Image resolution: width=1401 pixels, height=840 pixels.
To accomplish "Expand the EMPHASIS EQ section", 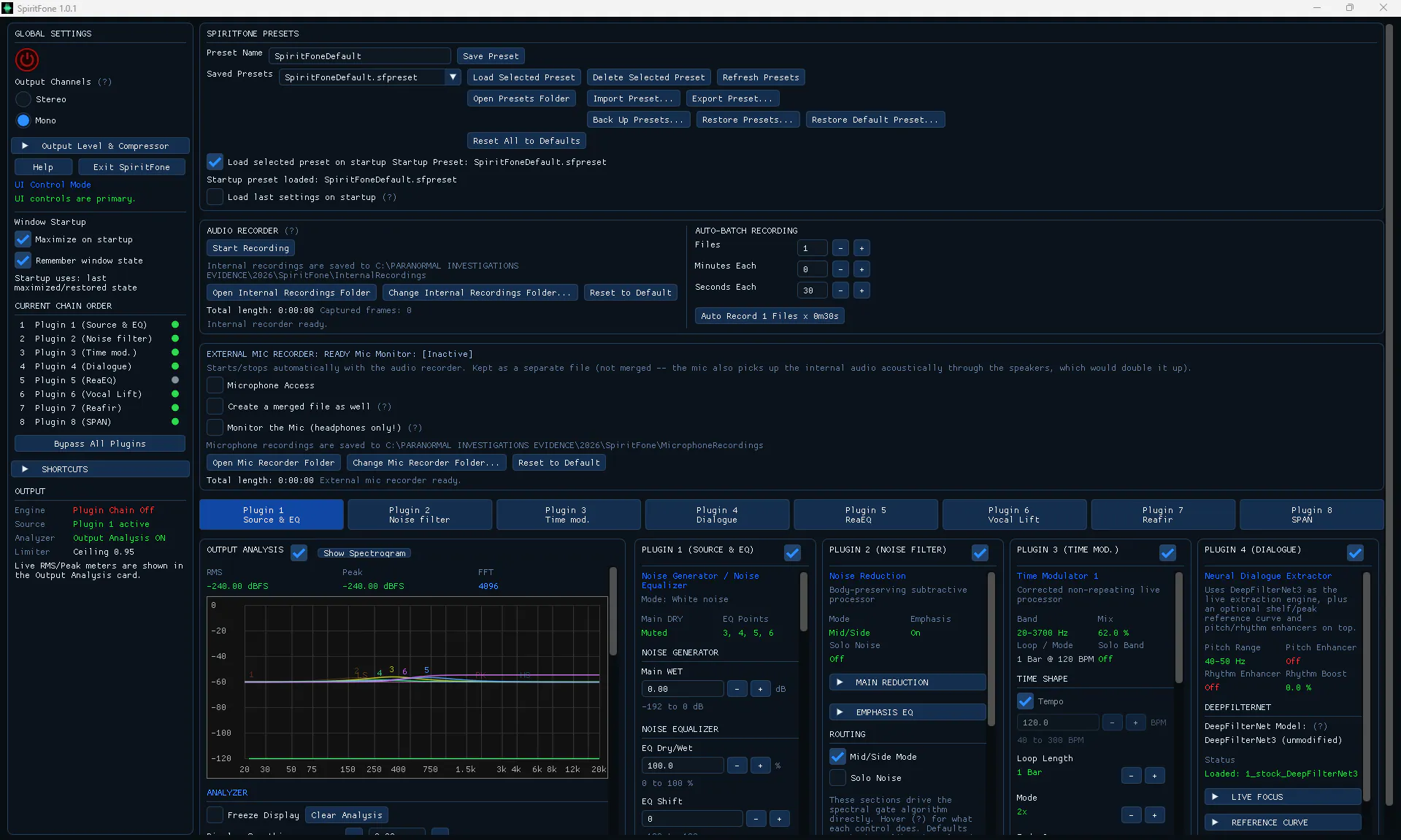I will [x=907, y=712].
